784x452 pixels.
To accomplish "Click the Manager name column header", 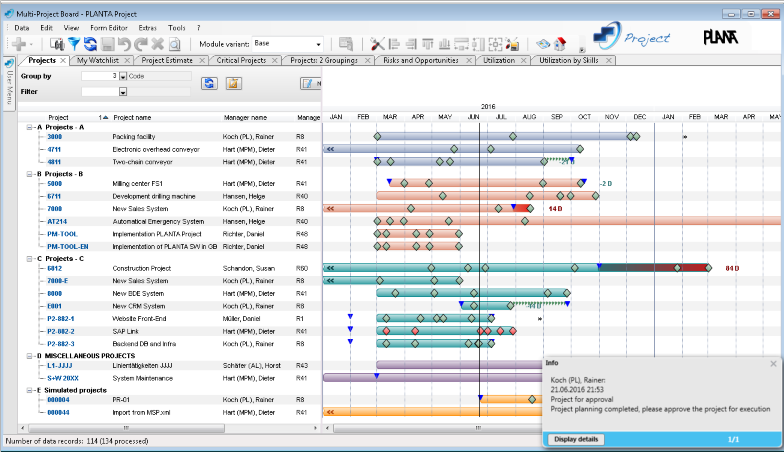I will [x=245, y=118].
